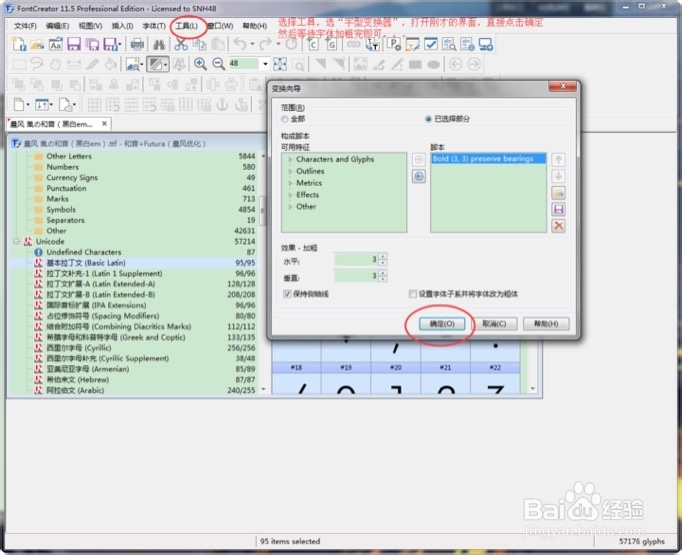This screenshot has width=682, height=555.
Task: Expand the Metrics feature node
Action: click(x=290, y=183)
